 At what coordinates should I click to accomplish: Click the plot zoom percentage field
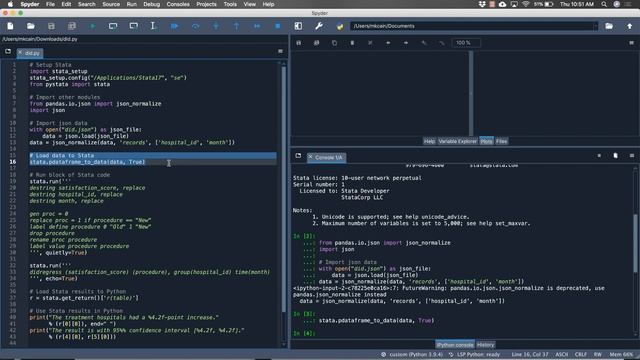click(x=466, y=43)
